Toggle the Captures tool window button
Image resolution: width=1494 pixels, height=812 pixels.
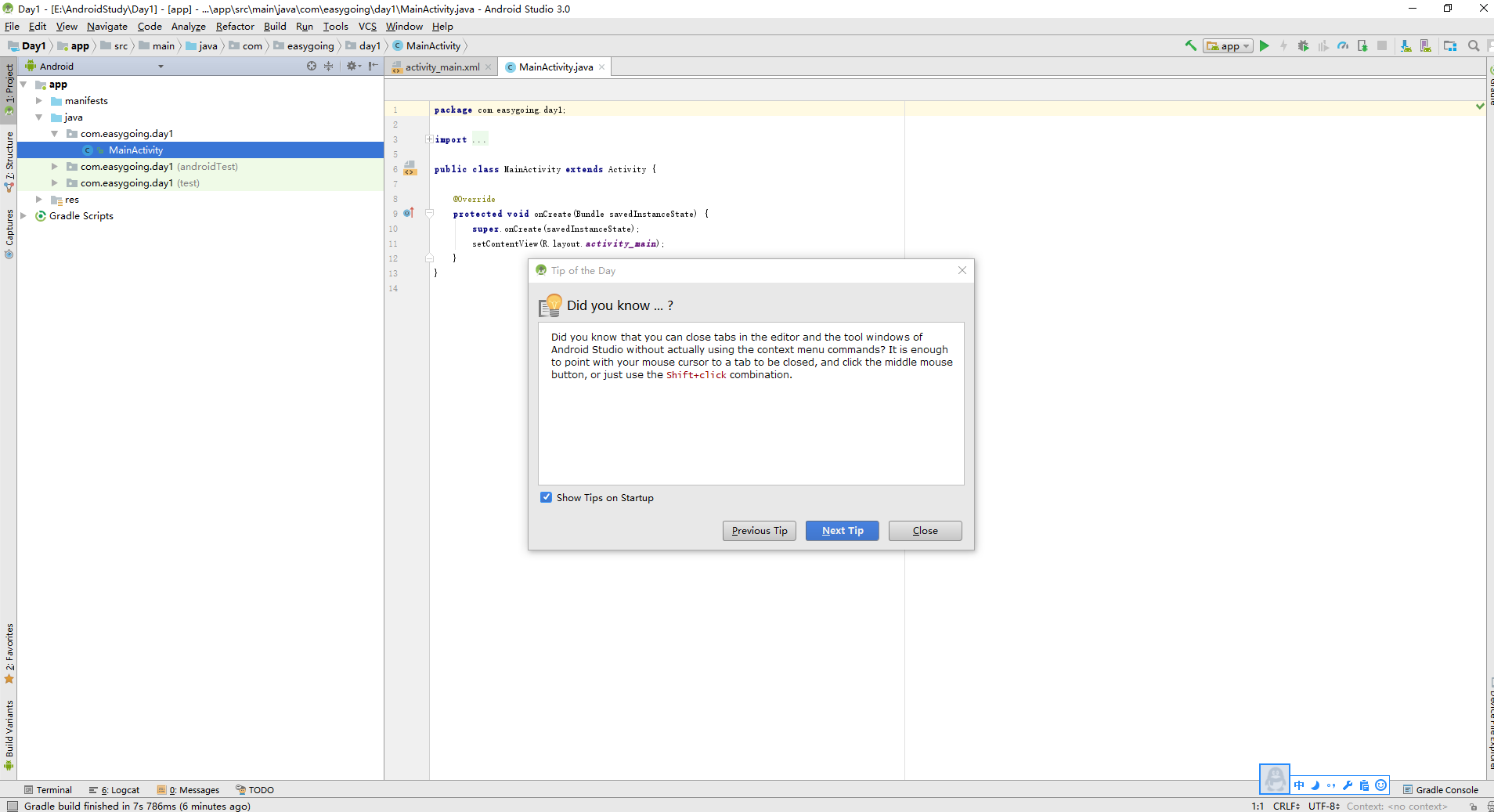(9, 233)
